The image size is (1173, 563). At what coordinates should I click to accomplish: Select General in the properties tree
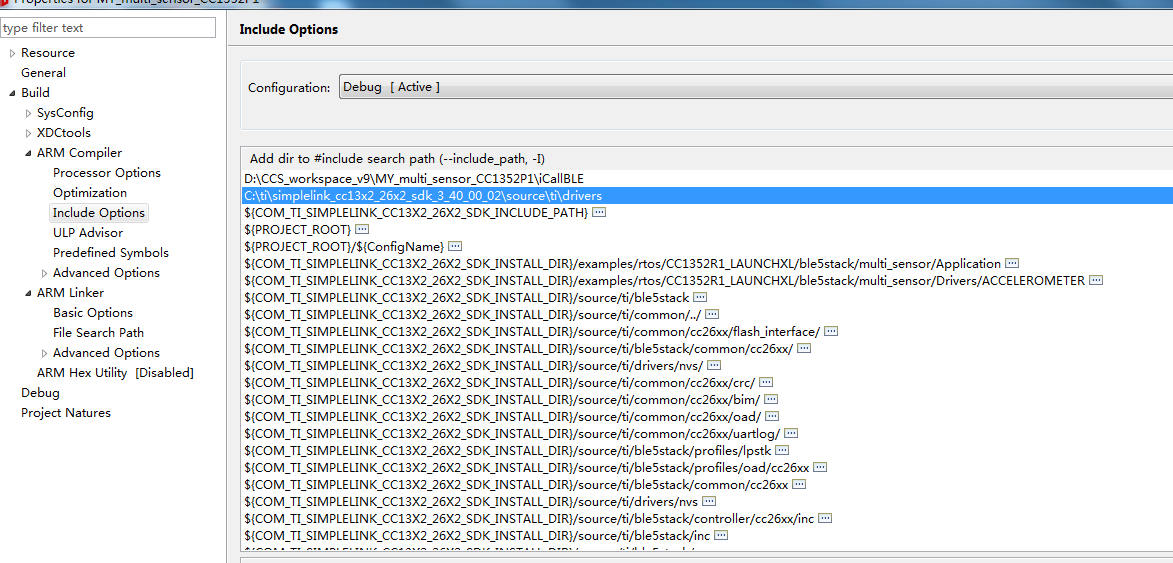pyautogui.click(x=43, y=73)
